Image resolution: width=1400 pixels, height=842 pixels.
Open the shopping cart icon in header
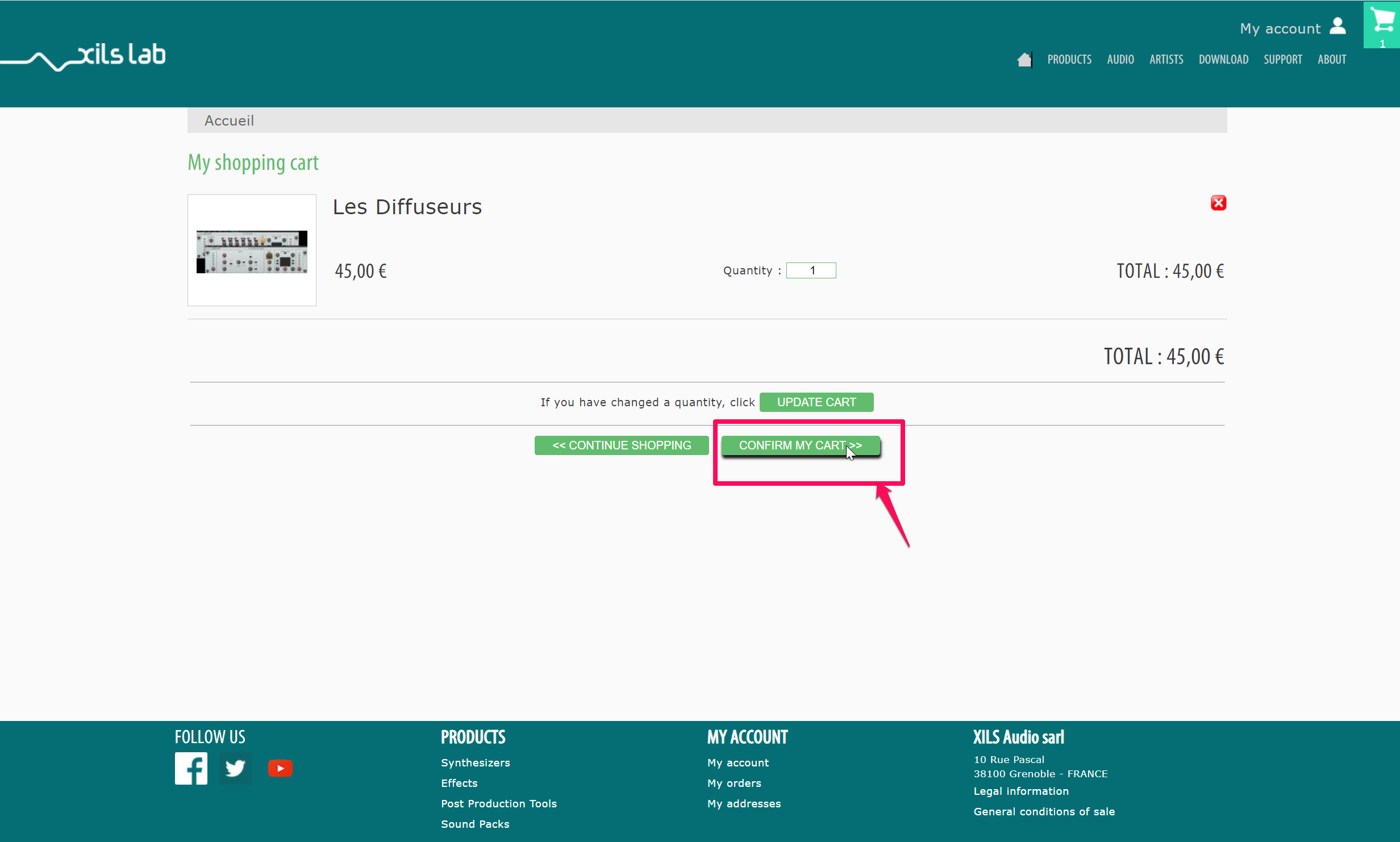coord(1381,25)
